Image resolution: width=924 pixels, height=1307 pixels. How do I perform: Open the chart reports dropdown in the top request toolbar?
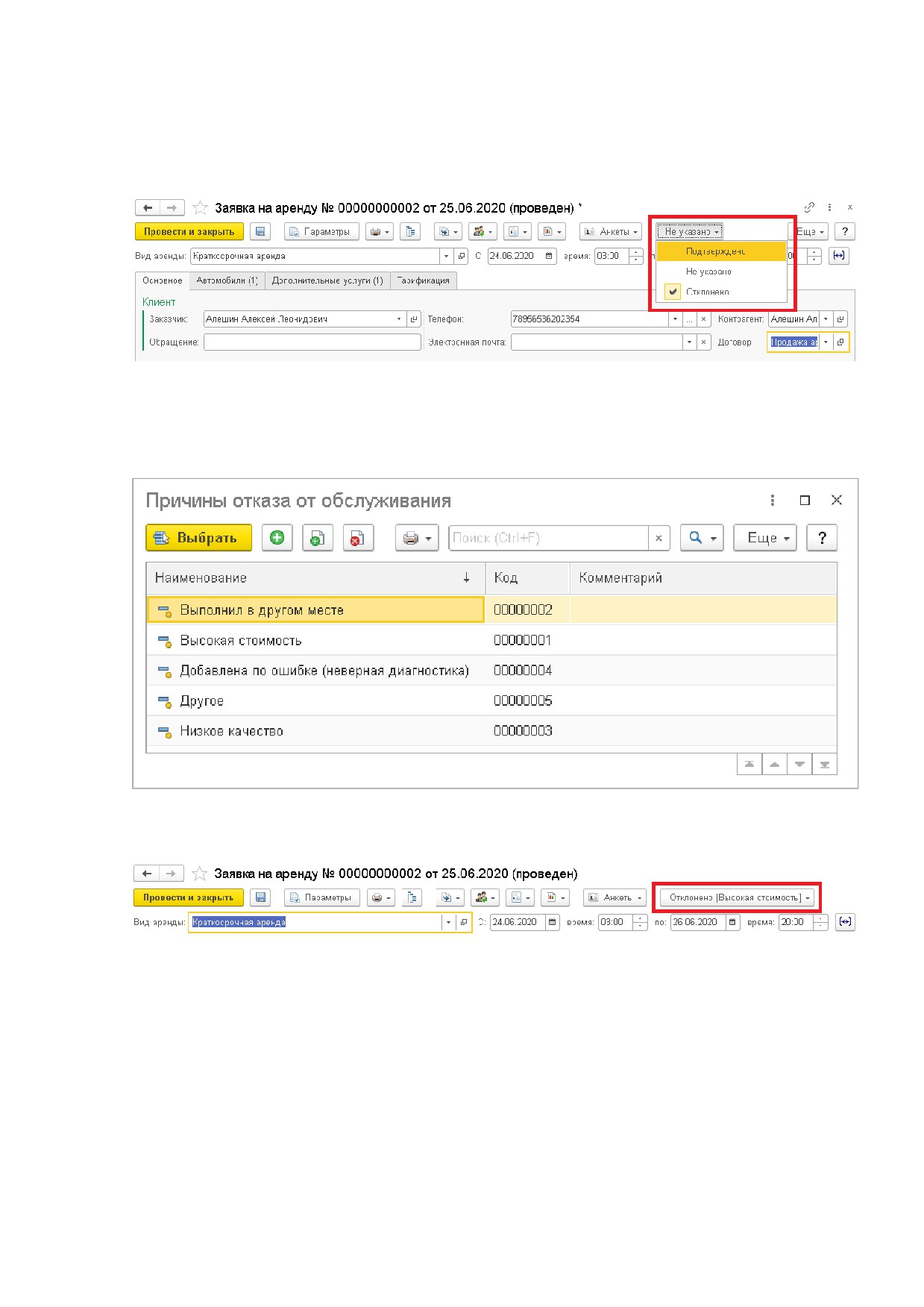pyautogui.click(x=552, y=232)
